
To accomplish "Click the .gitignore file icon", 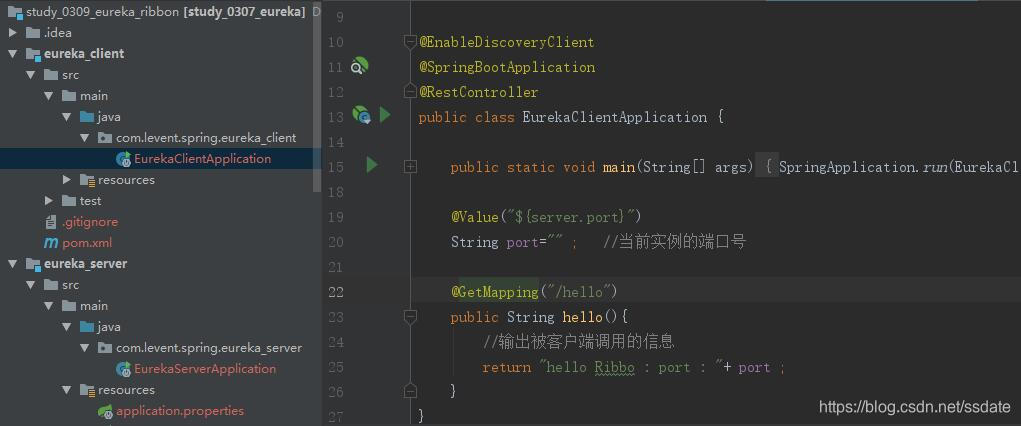I will pos(51,221).
